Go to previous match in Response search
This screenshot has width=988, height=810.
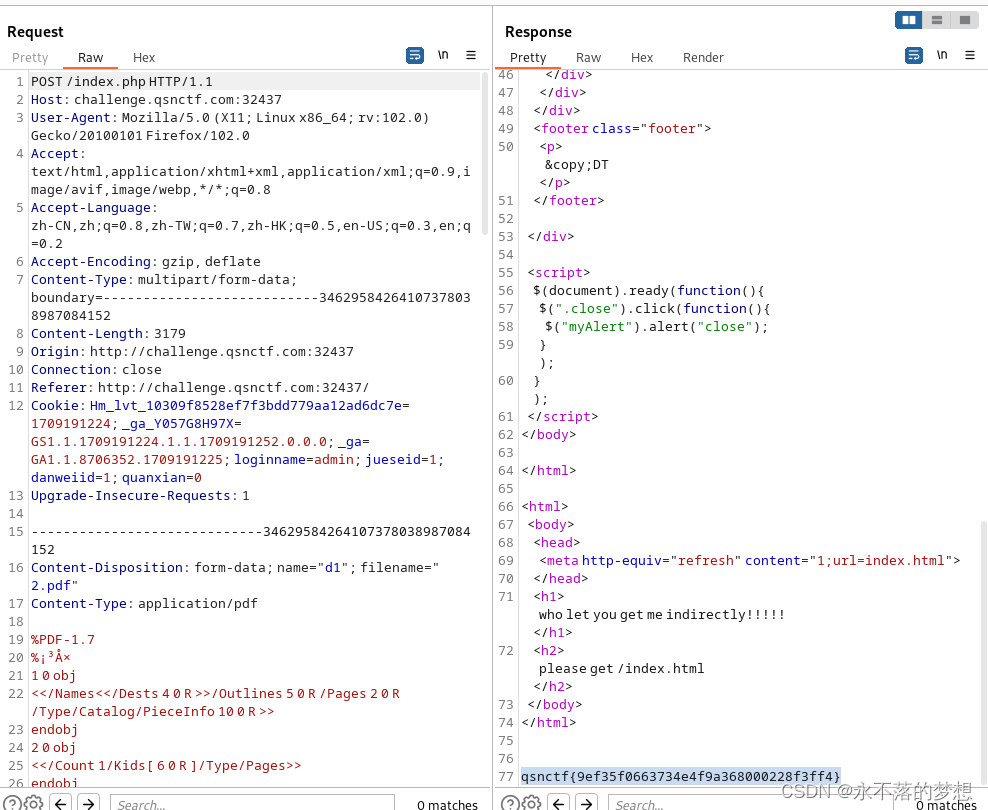pos(559,803)
